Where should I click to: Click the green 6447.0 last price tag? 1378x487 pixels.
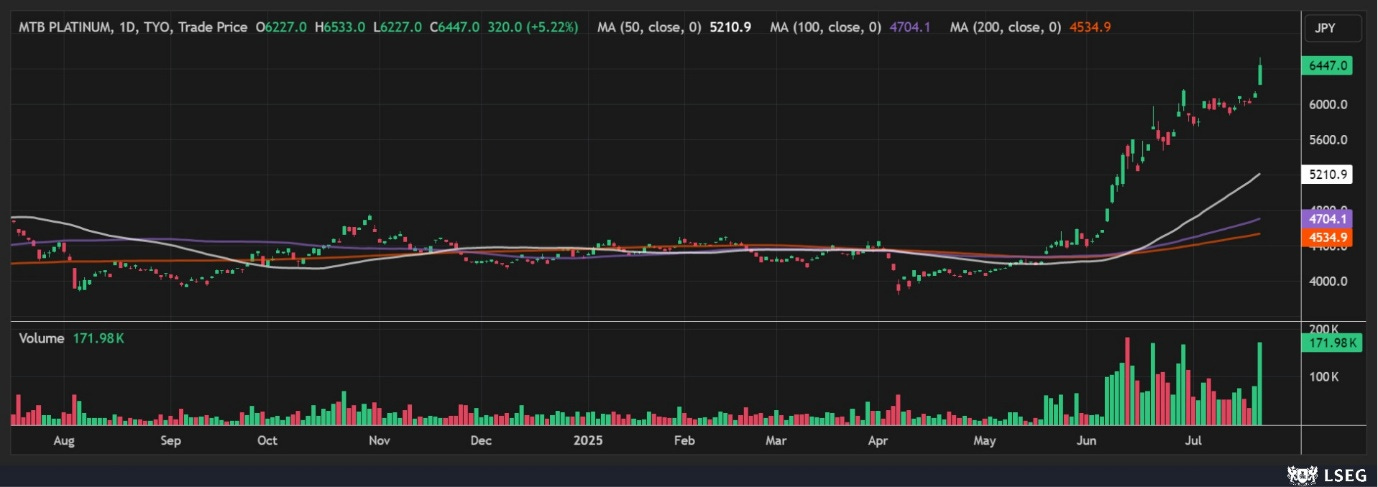1329,66
